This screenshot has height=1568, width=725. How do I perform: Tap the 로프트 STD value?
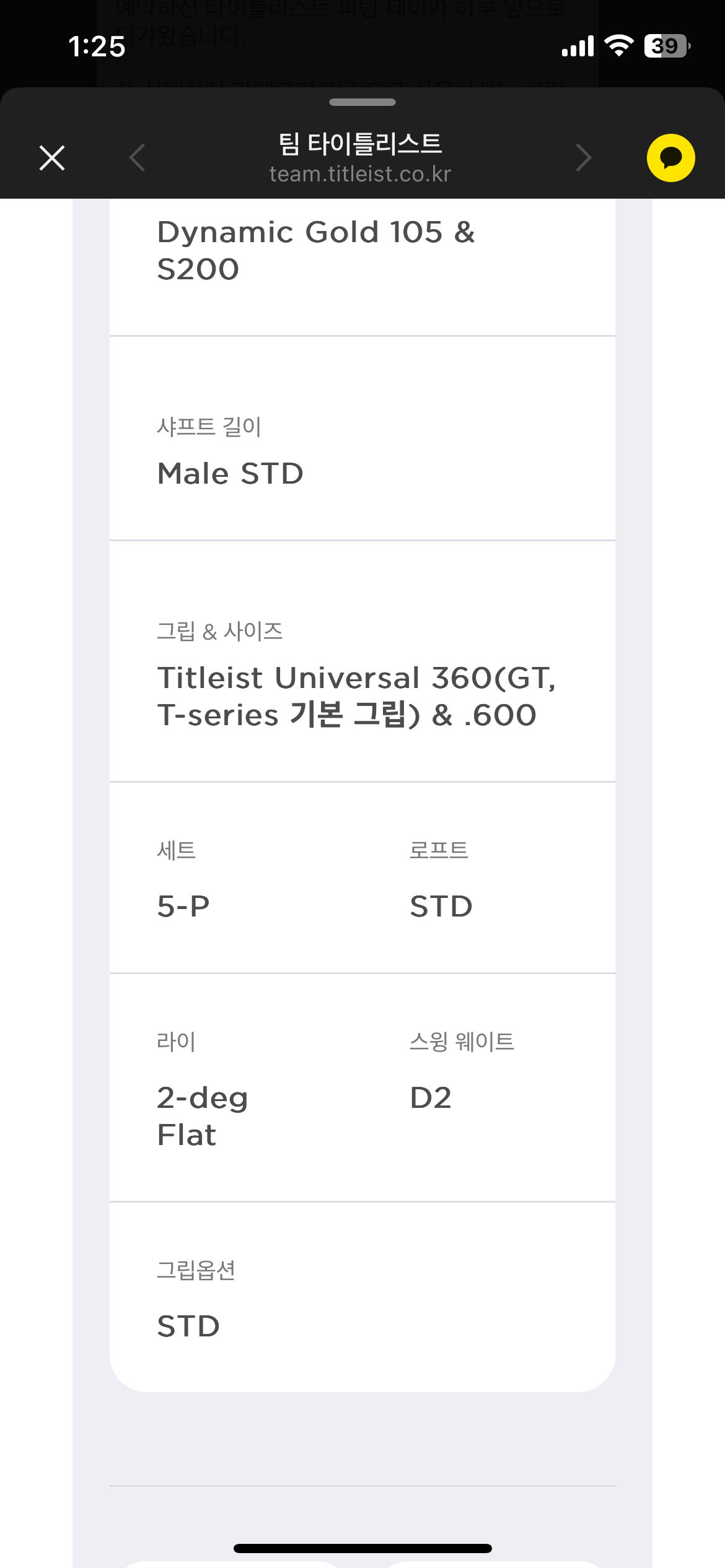[441, 907]
